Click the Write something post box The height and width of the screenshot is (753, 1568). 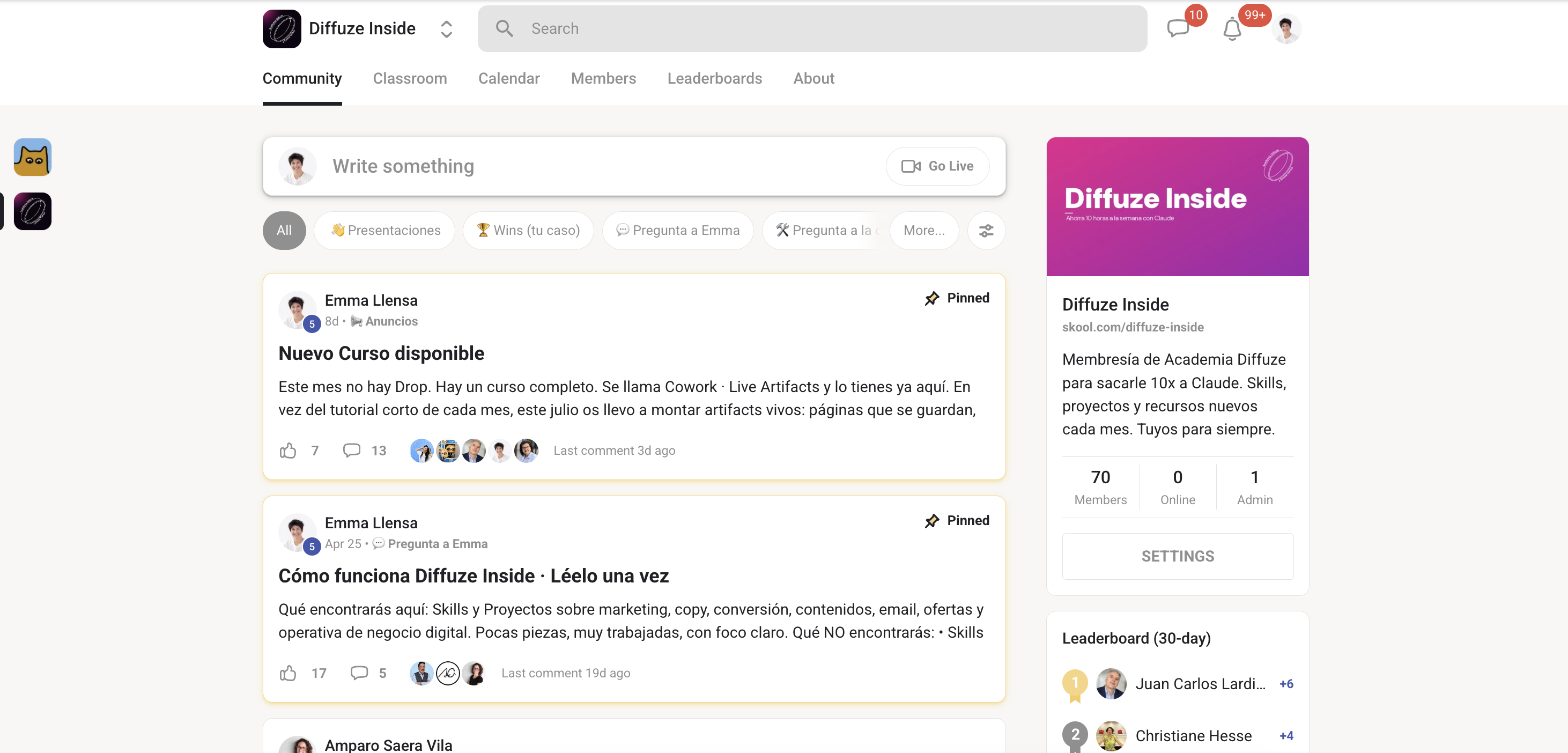point(634,166)
